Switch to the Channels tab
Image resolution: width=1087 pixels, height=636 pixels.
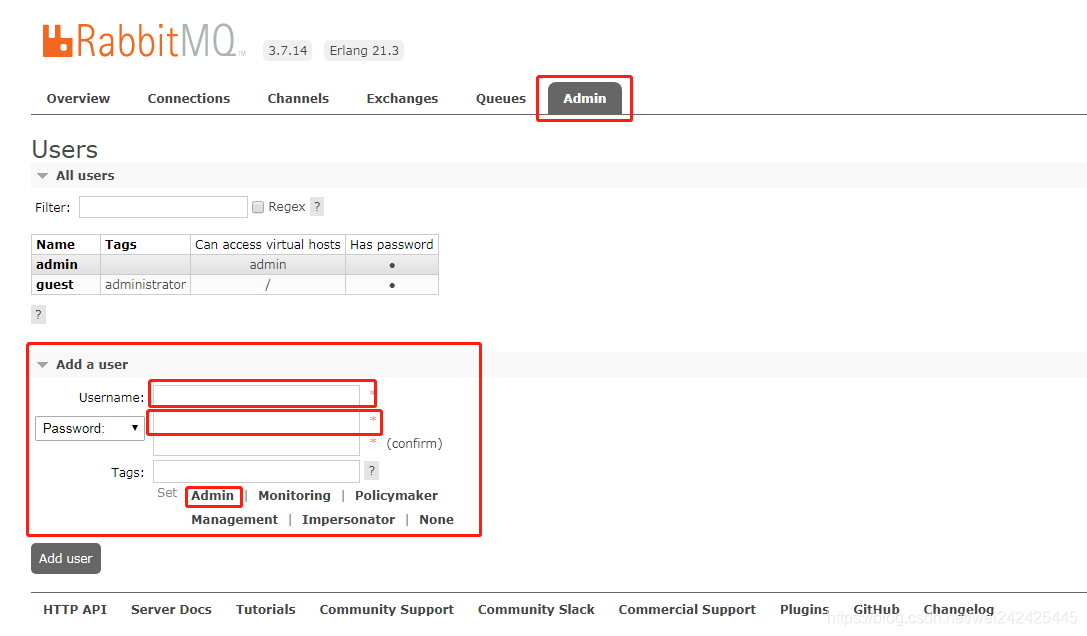pyautogui.click(x=298, y=98)
